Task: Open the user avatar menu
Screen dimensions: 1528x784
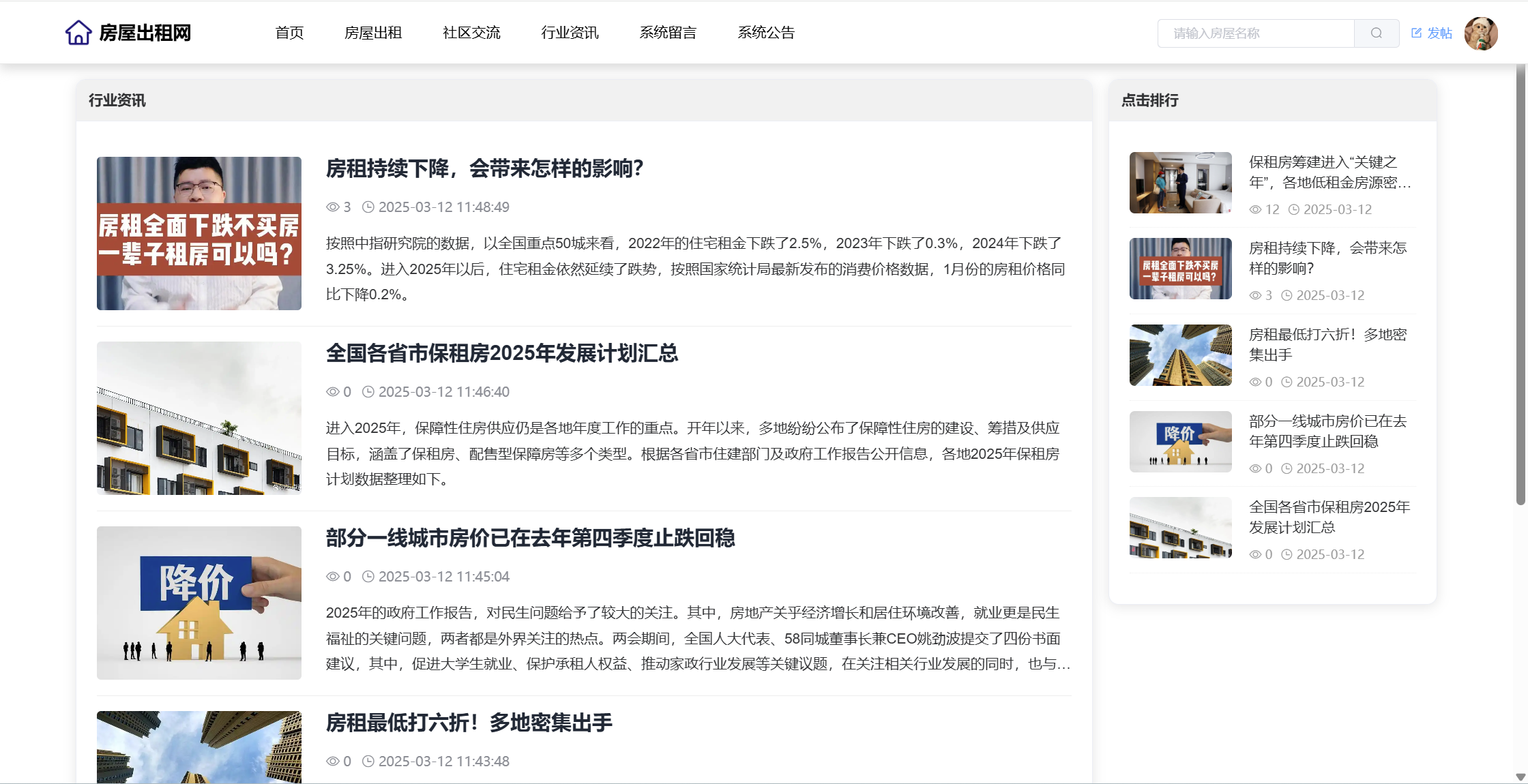Action: click(x=1480, y=33)
